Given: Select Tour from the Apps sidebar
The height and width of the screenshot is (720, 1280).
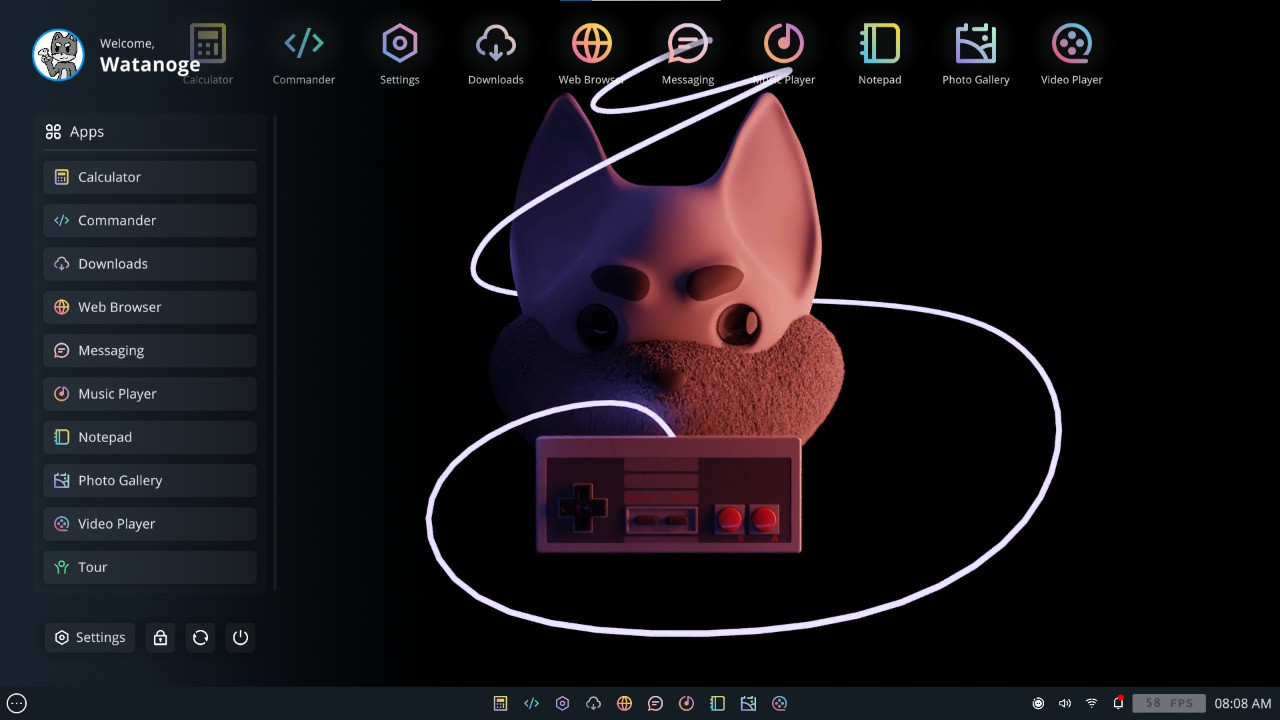Looking at the screenshot, I should (149, 567).
